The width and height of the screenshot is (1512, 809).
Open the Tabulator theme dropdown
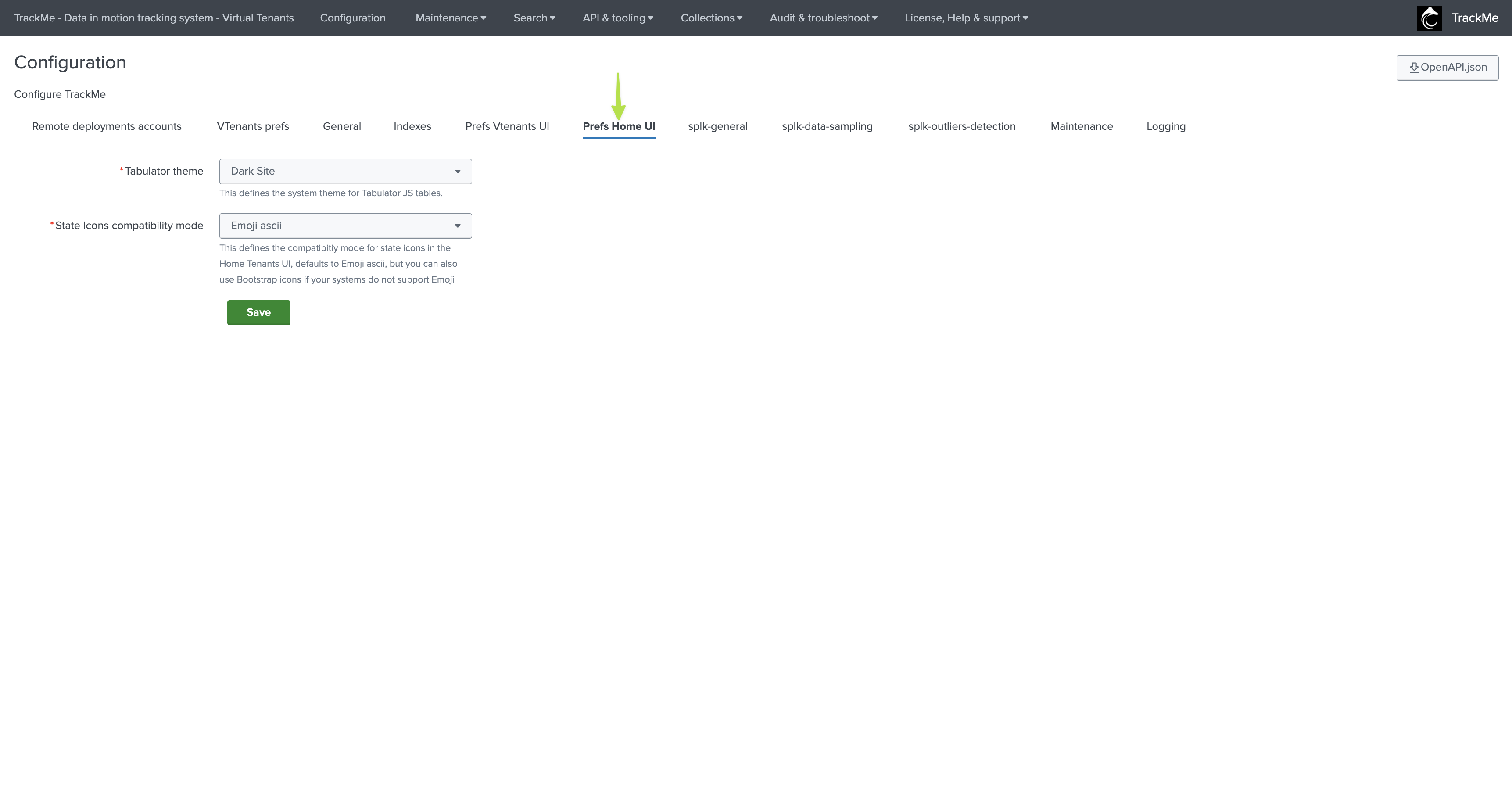click(x=345, y=172)
